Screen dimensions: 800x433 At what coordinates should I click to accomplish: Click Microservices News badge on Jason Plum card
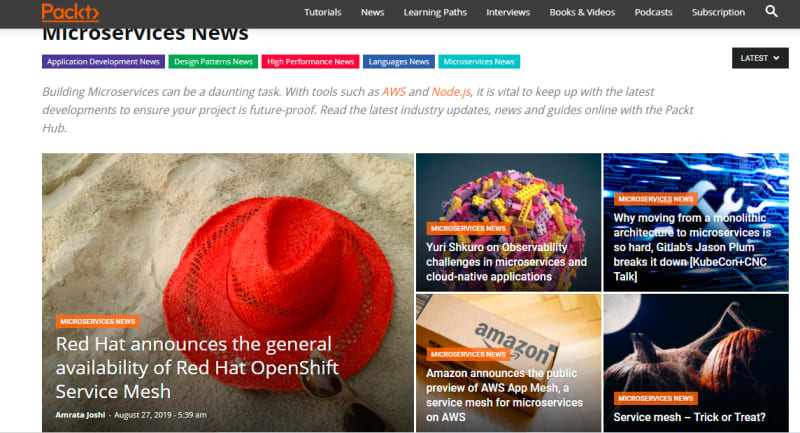click(x=655, y=199)
